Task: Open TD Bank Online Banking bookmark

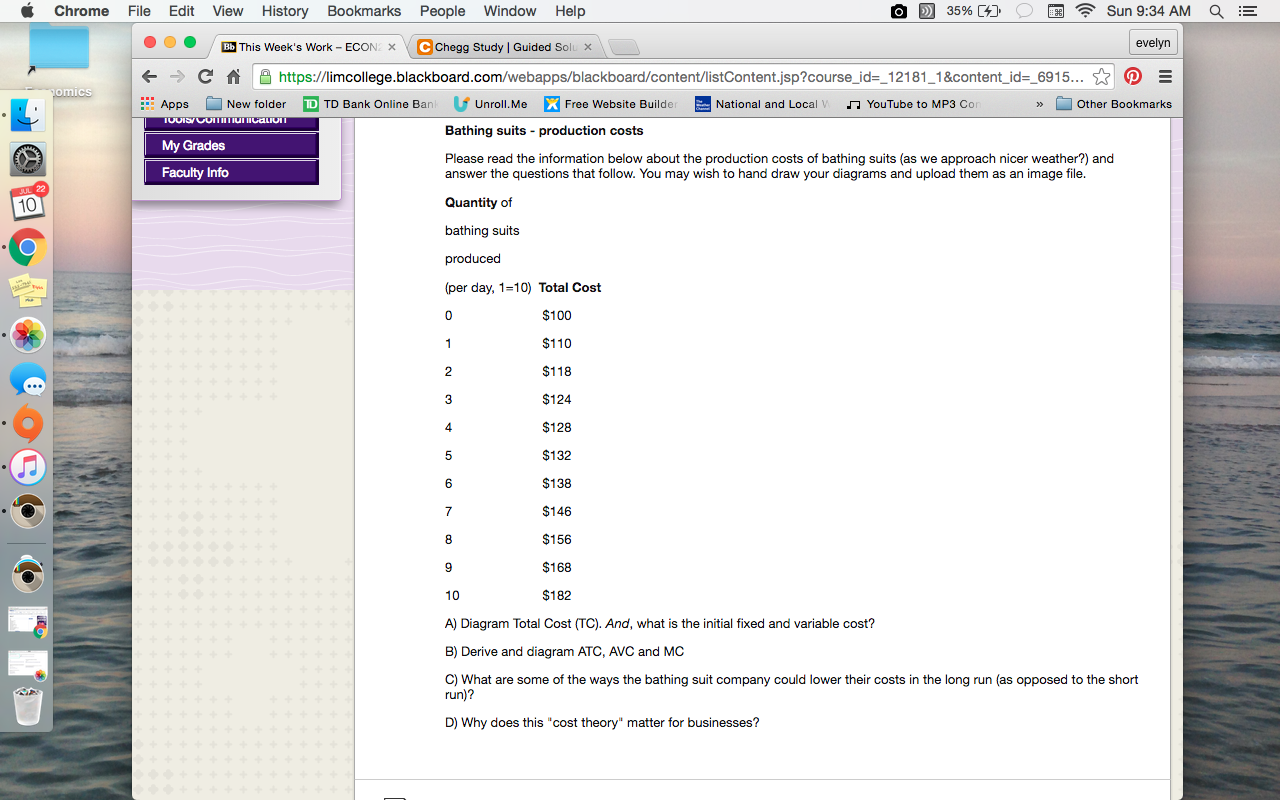Action: 370,104
